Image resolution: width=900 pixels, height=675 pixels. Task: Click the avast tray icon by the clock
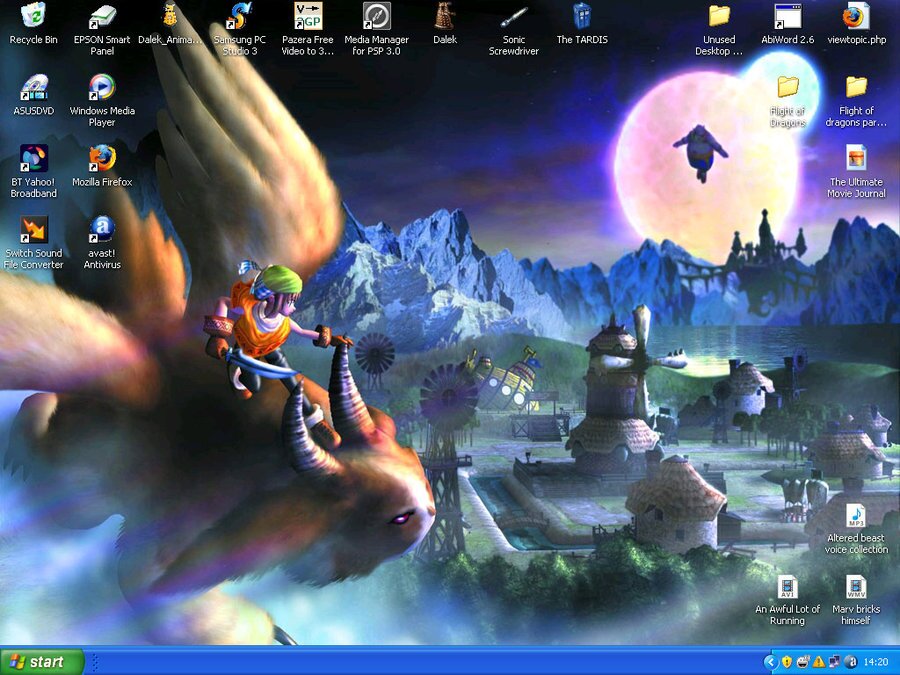(851, 662)
